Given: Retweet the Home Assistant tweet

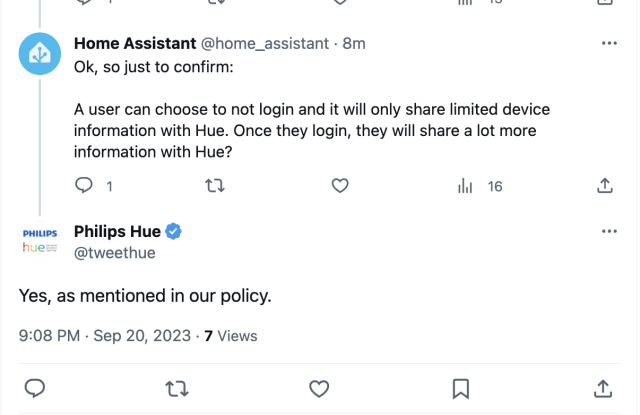Looking at the screenshot, I should 213,186.
